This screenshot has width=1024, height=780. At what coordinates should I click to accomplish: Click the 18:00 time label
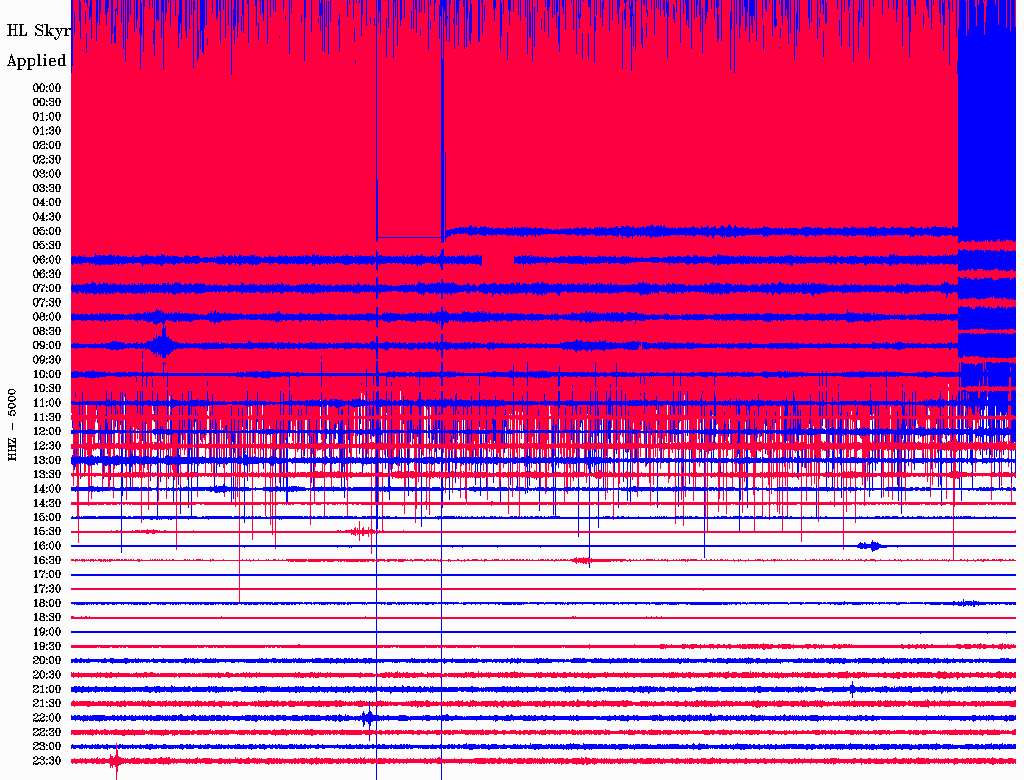(47, 604)
